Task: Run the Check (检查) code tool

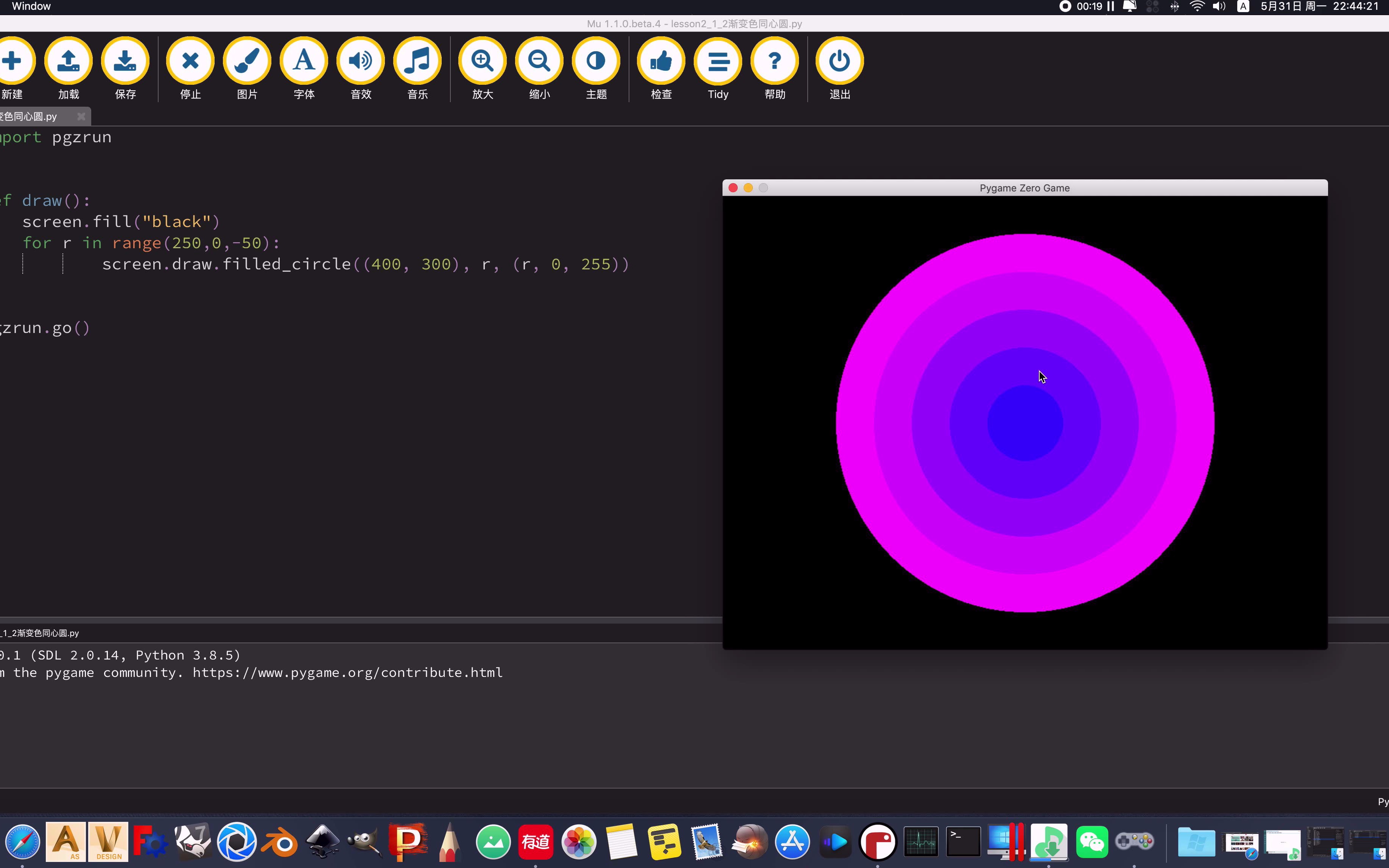Action: pyautogui.click(x=661, y=61)
